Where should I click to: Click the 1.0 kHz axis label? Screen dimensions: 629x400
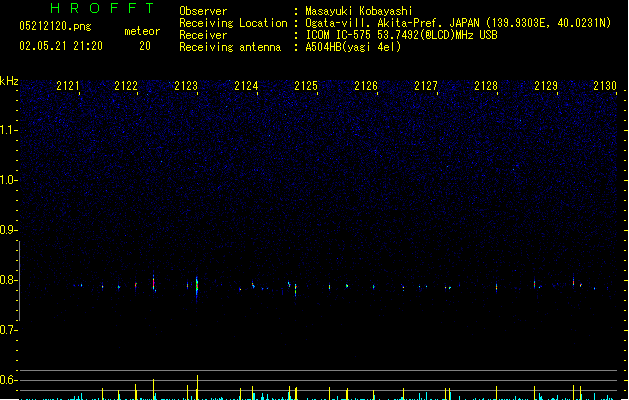(8, 180)
